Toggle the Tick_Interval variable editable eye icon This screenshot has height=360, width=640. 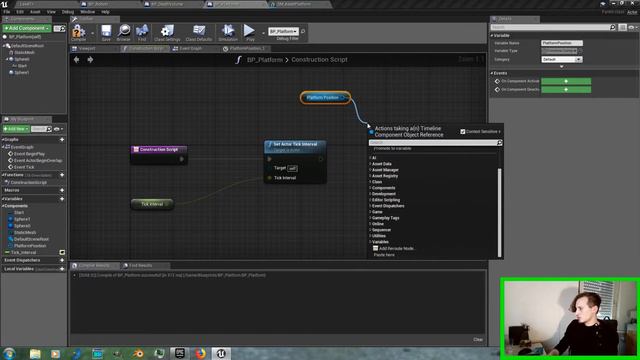(x=62, y=253)
